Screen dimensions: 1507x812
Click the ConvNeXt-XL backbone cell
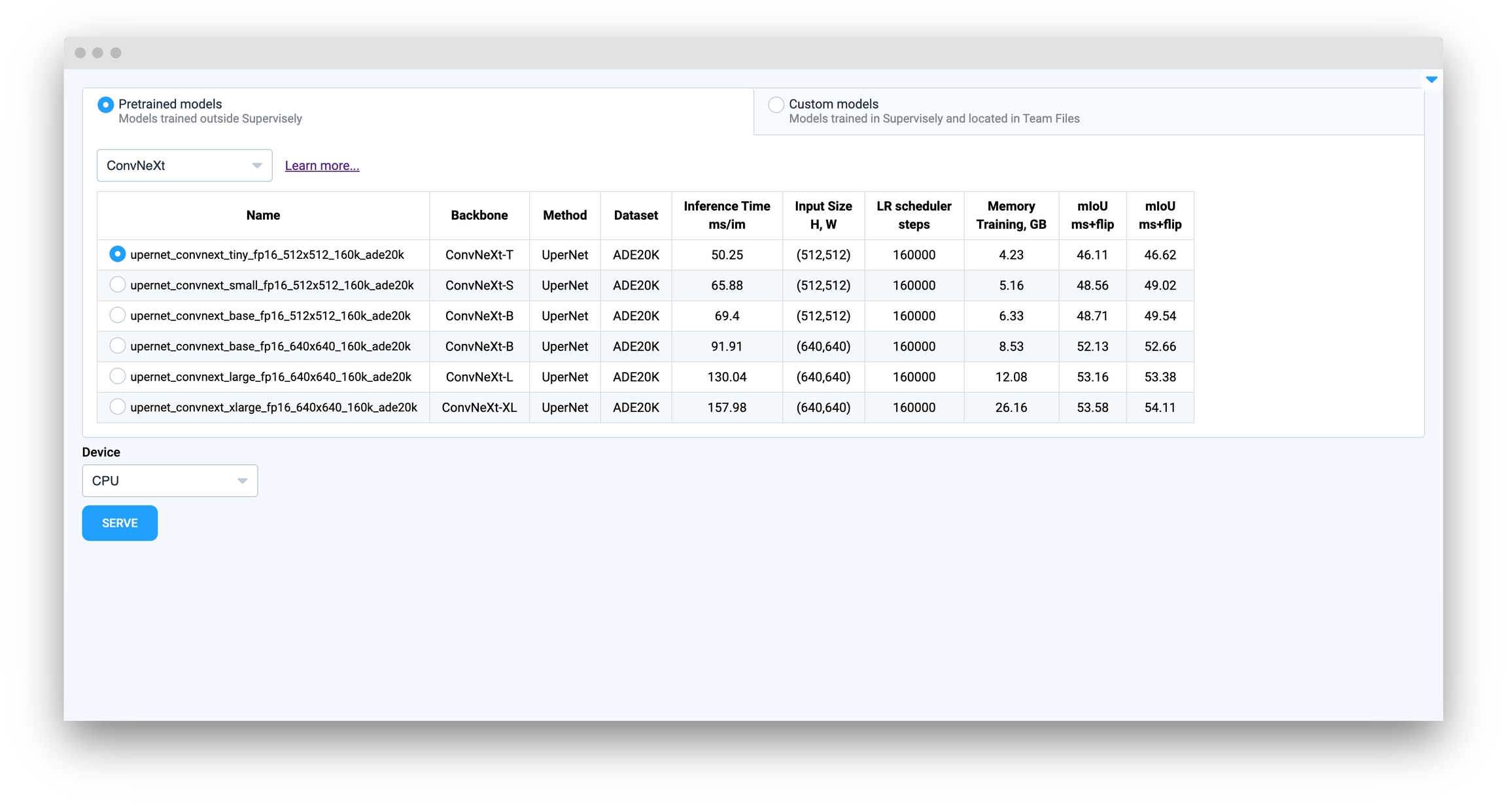[x=479, y=407]
